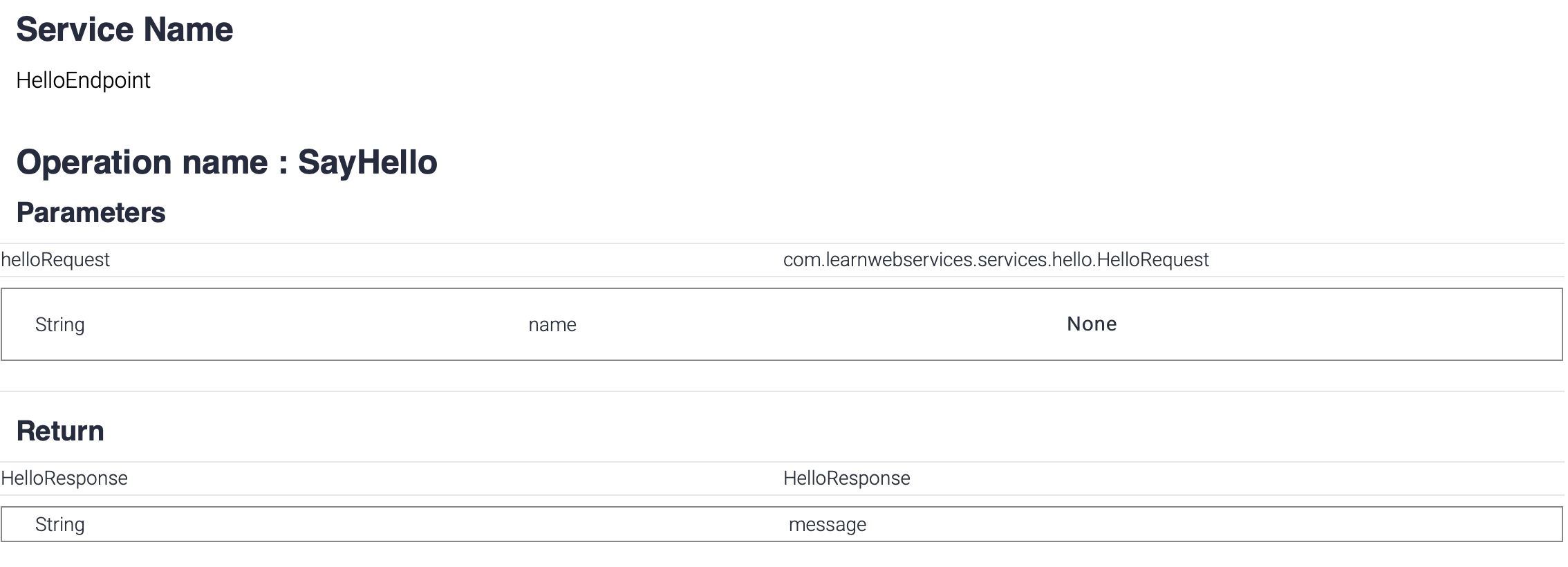
Task: Click the Return section heading
Action: point(60,431)
